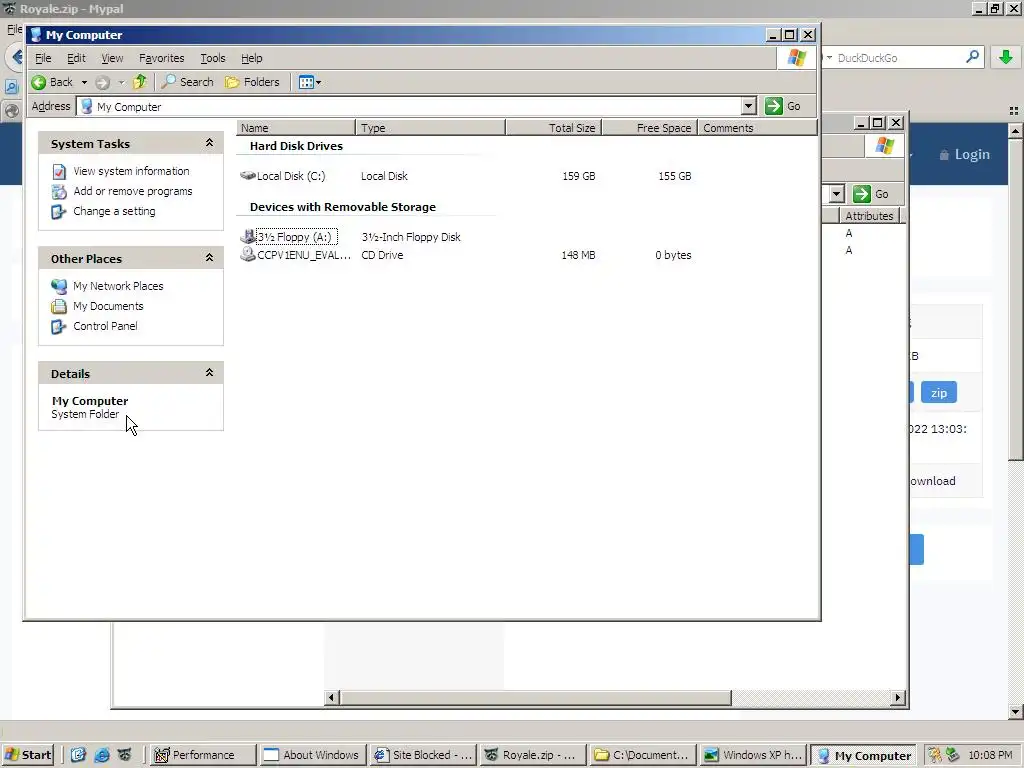Click View system information link
1024x768 pixels.
[x=131, y=171]
